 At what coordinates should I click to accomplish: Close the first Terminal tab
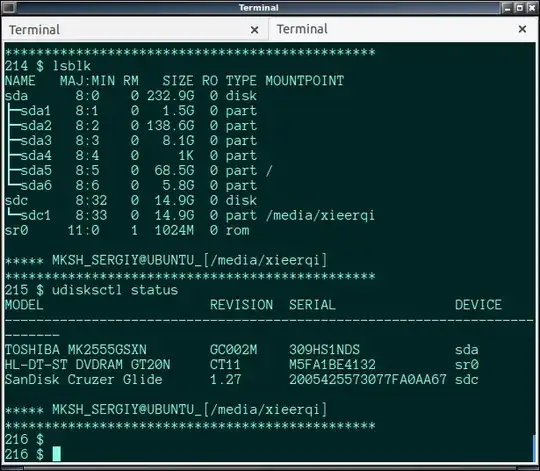(x=254, y=30)
